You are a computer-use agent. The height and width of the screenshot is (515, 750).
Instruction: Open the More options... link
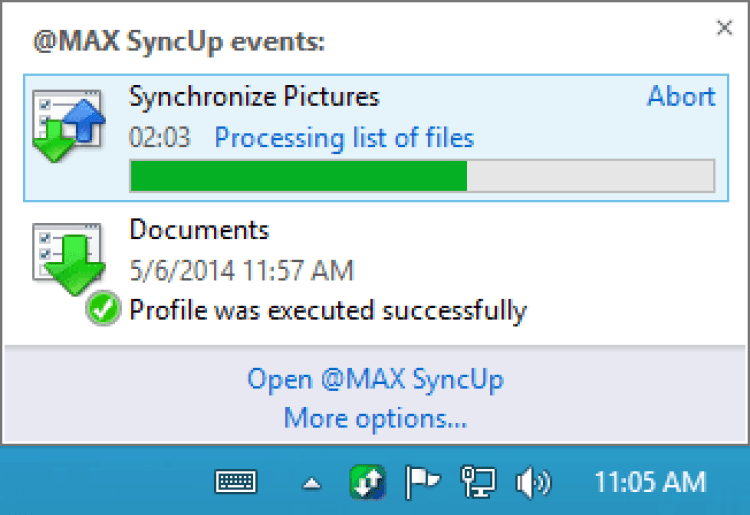pyautogui.click(x=375, y=417)
